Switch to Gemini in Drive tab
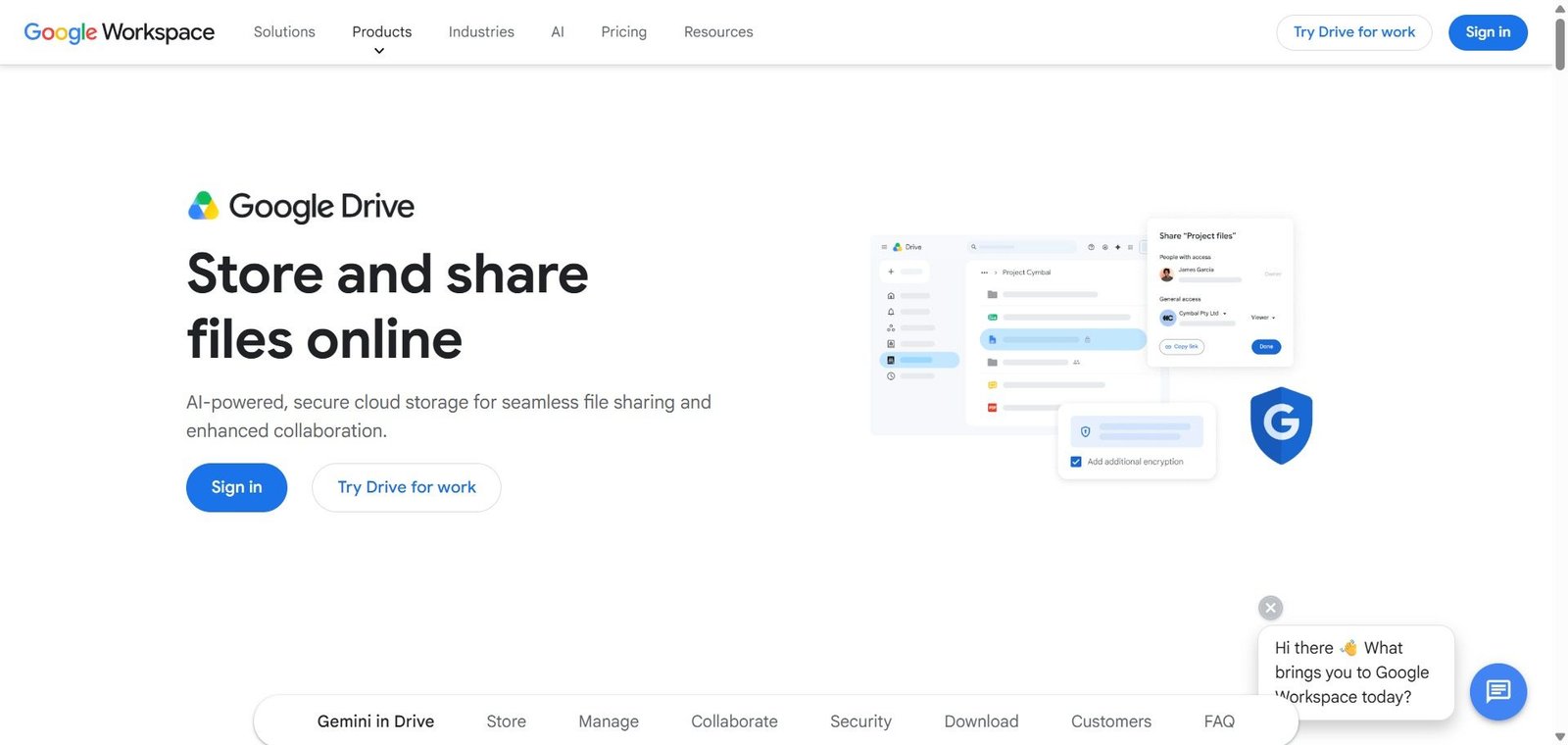1568x745 pixels. pos(375,721)
